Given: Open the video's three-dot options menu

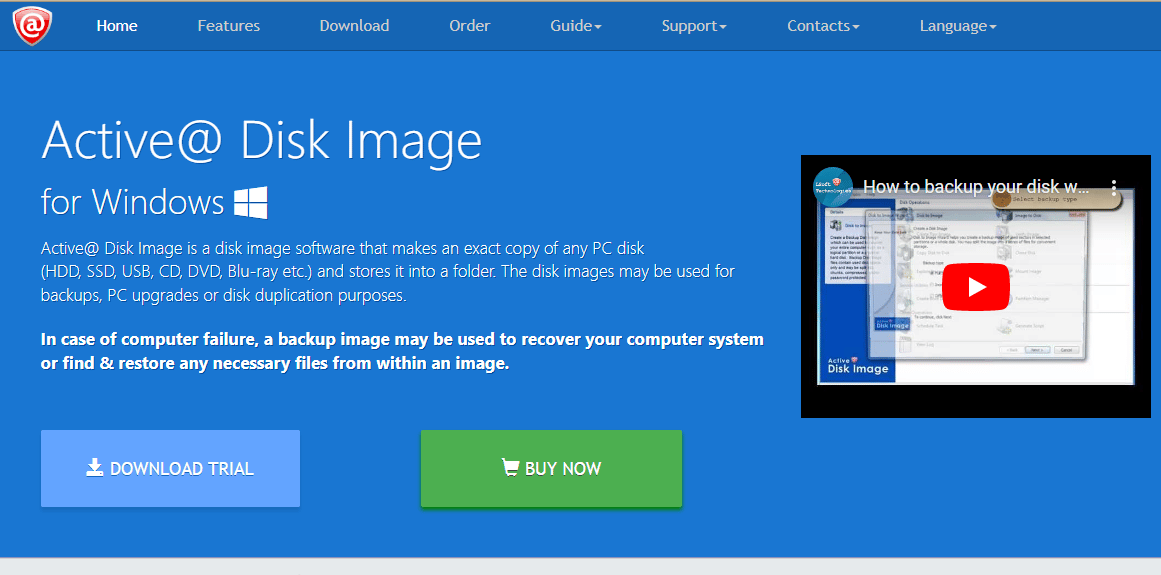Looking at the screenshot, I should [1113, 186].
